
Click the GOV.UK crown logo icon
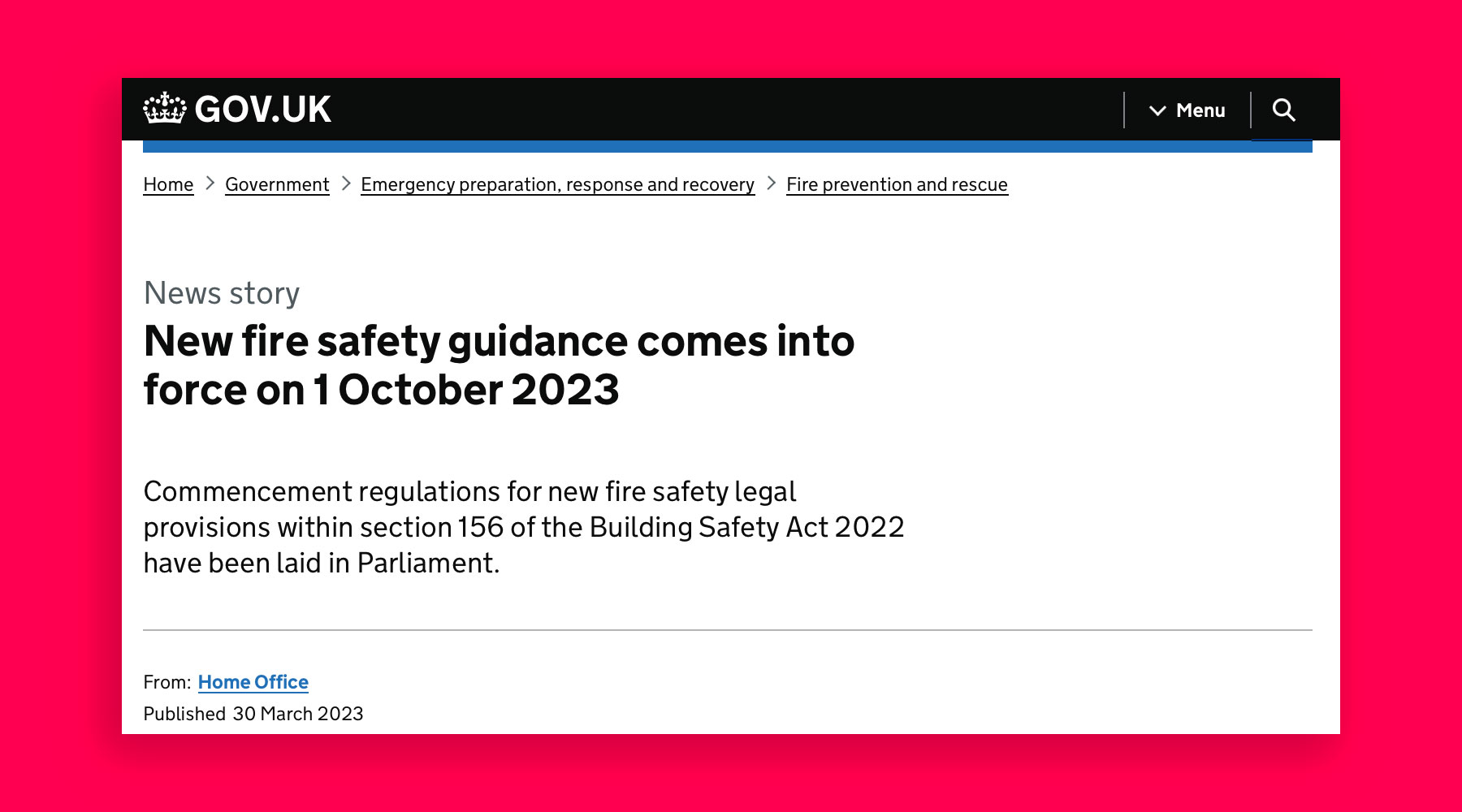click(165, 109)
